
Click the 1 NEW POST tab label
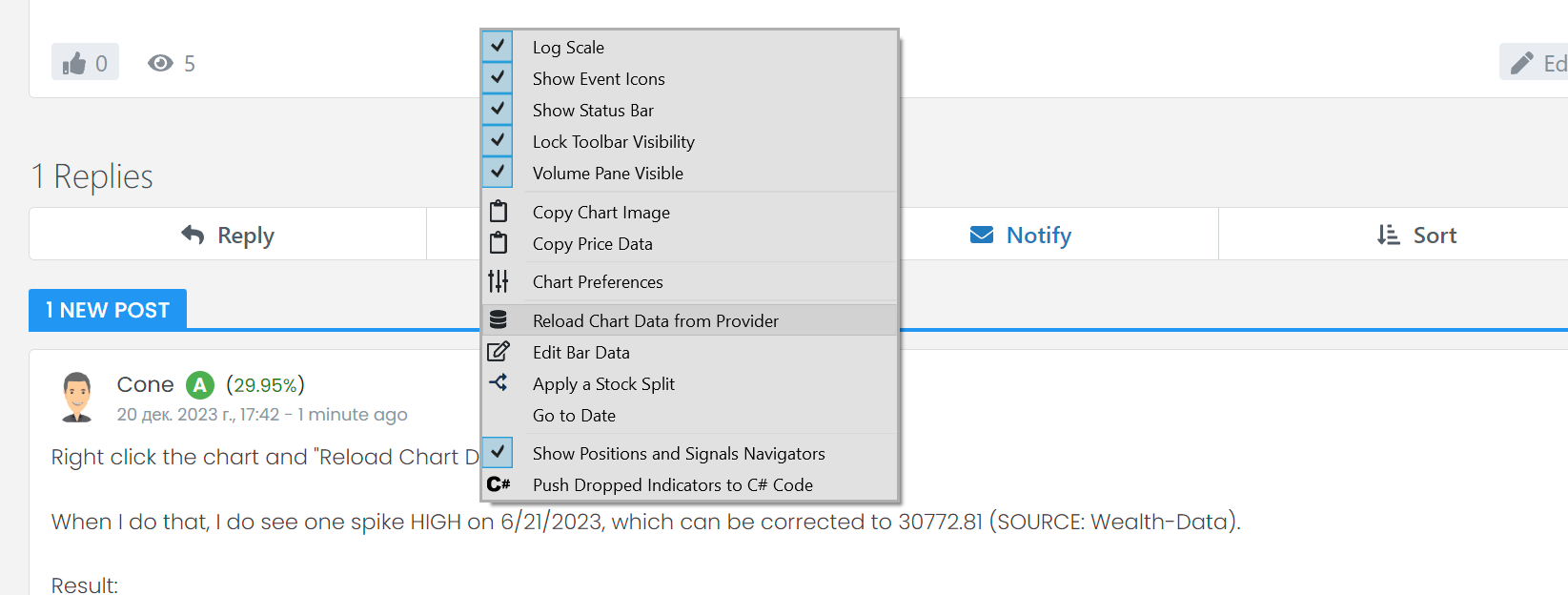108,310
